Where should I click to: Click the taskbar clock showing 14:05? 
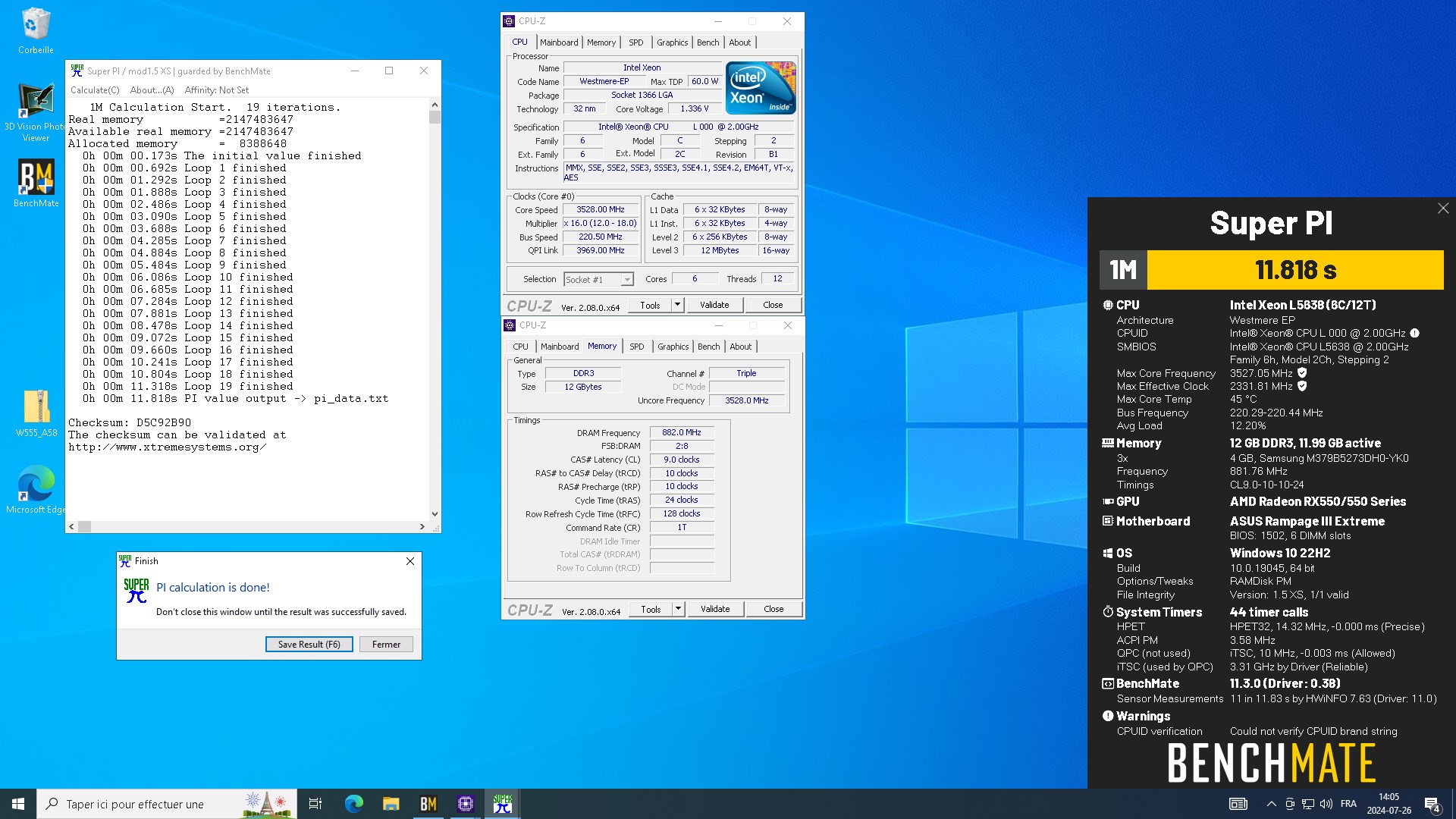click(x=1389, y=804)
